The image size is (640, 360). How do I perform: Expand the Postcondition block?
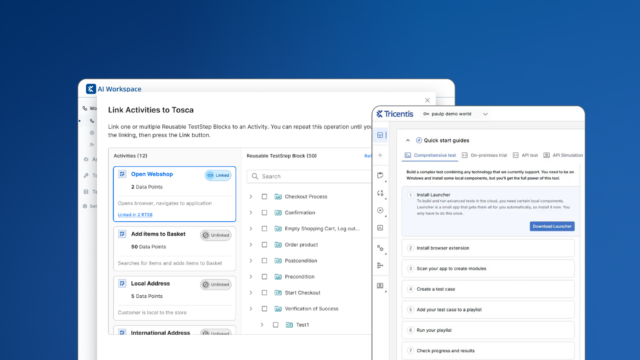tap(251, 260)
